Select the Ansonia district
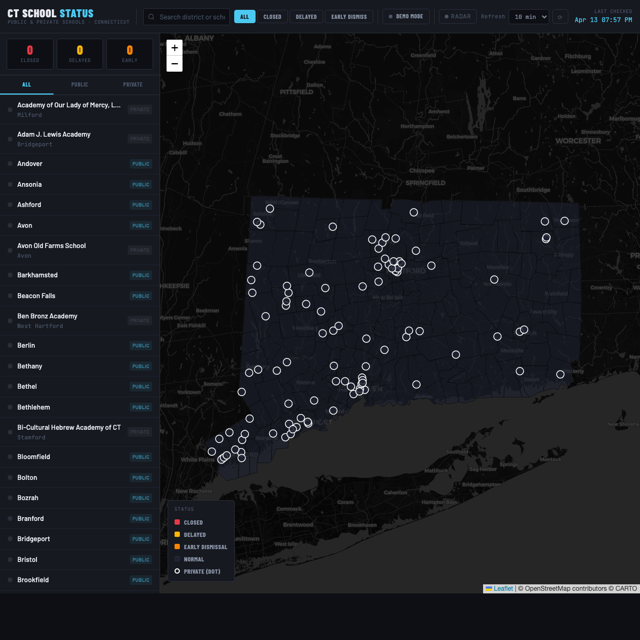640x640 pixels. [x=80, y=184]
